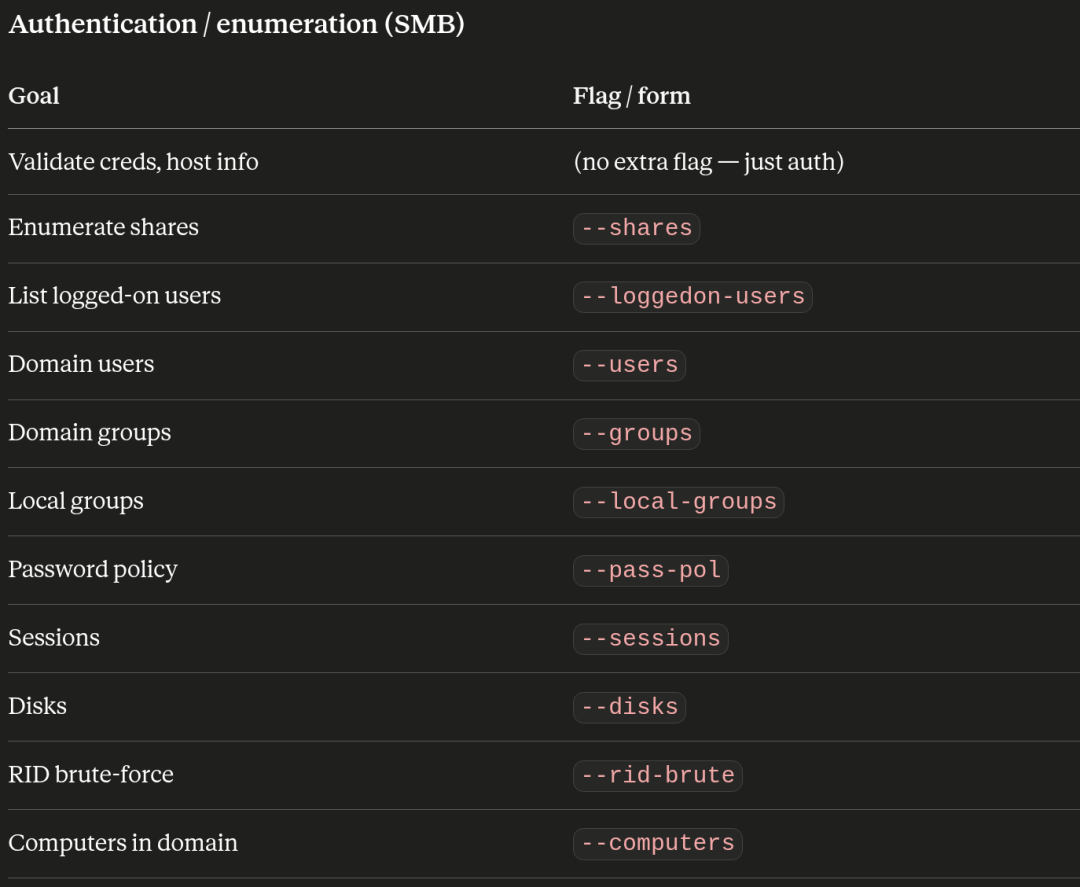Image resolution: width=1080 pixels, height=887 pixels.
Task: Click the '--disks' code flag
Action: pos(630,707)
